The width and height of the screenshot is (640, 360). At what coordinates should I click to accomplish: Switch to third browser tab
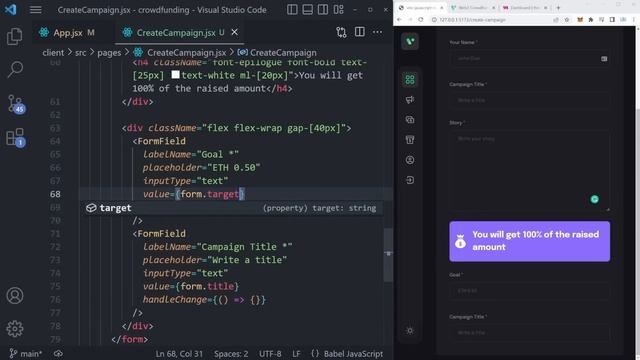pyautogui.click(x=525, y=7)
